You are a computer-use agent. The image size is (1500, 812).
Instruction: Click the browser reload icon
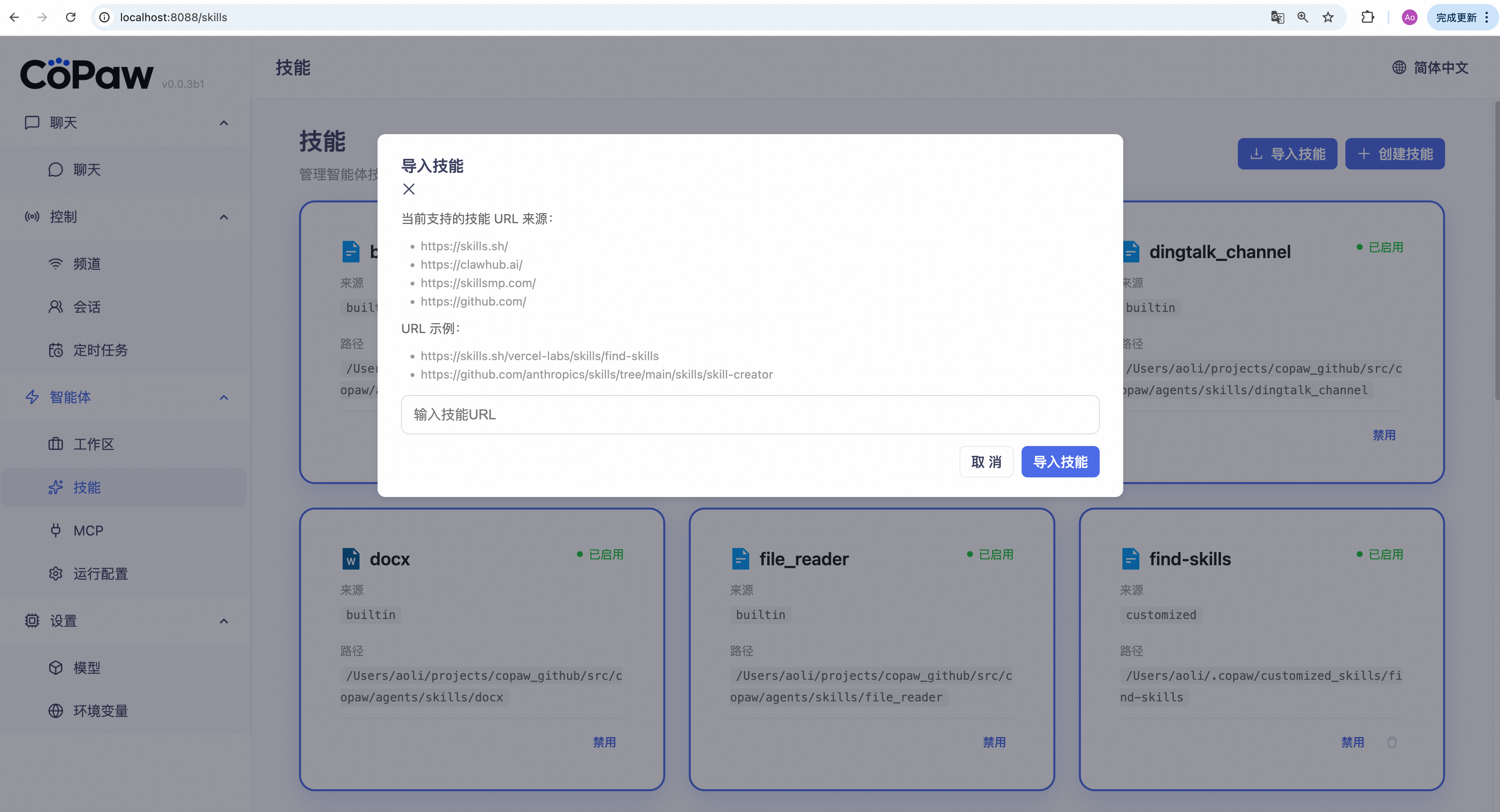71,18
